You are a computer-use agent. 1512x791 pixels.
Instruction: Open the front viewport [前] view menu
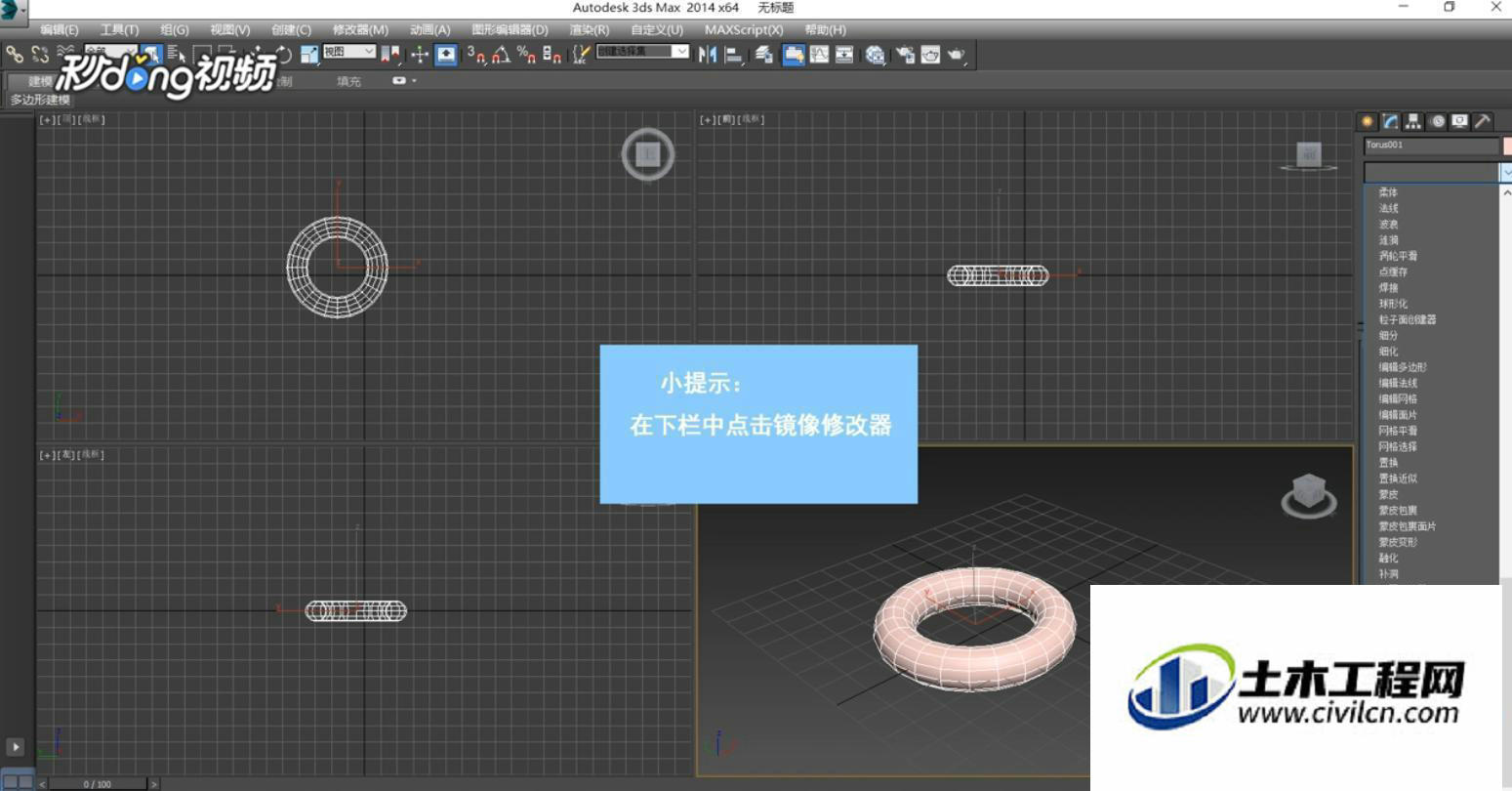click(x=726, y=119)
